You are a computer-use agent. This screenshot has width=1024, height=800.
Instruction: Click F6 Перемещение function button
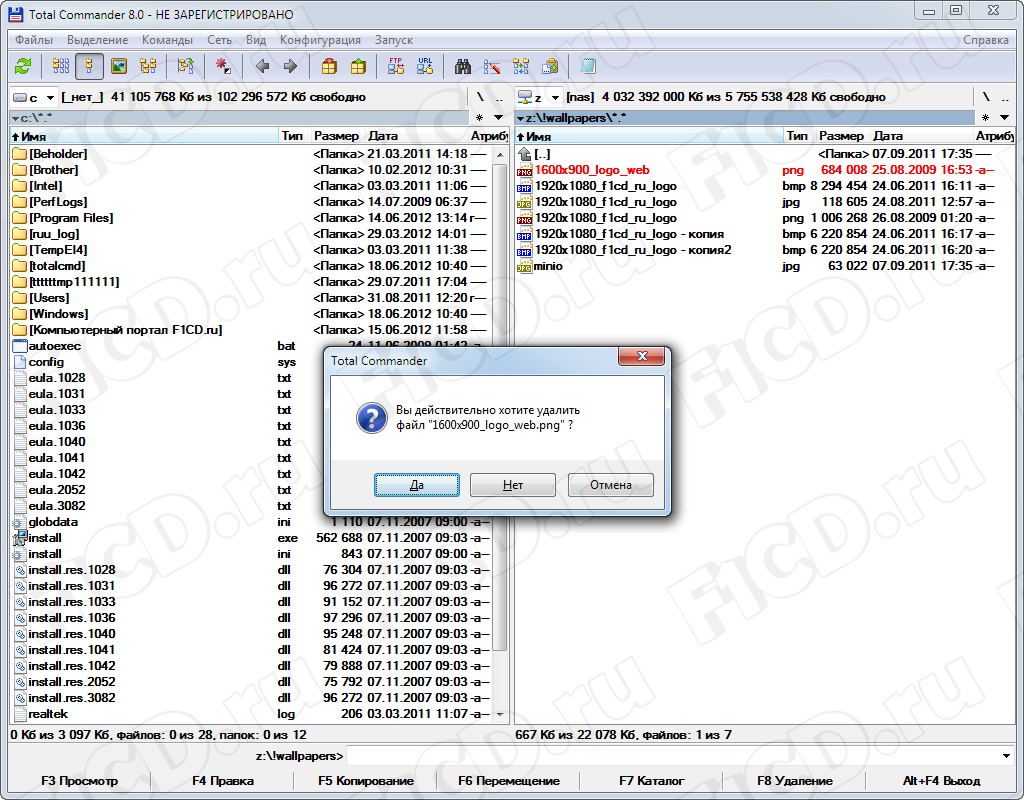coord(509,780)
